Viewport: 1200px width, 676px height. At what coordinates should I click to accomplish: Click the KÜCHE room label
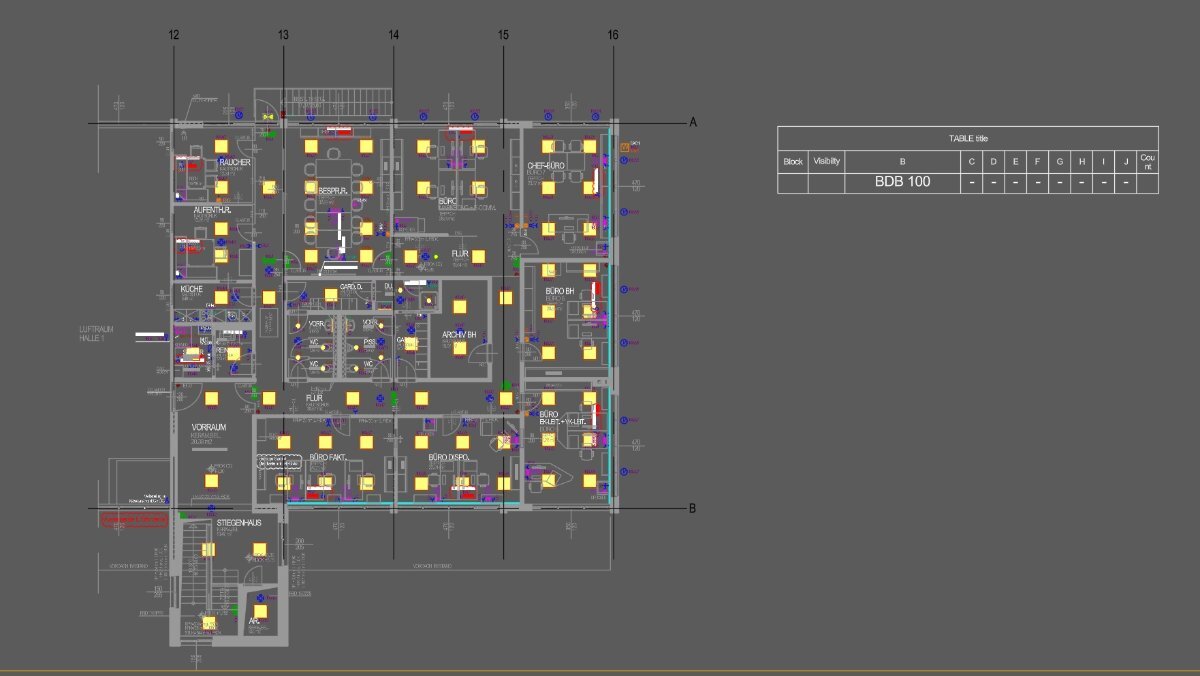(192, 289)
